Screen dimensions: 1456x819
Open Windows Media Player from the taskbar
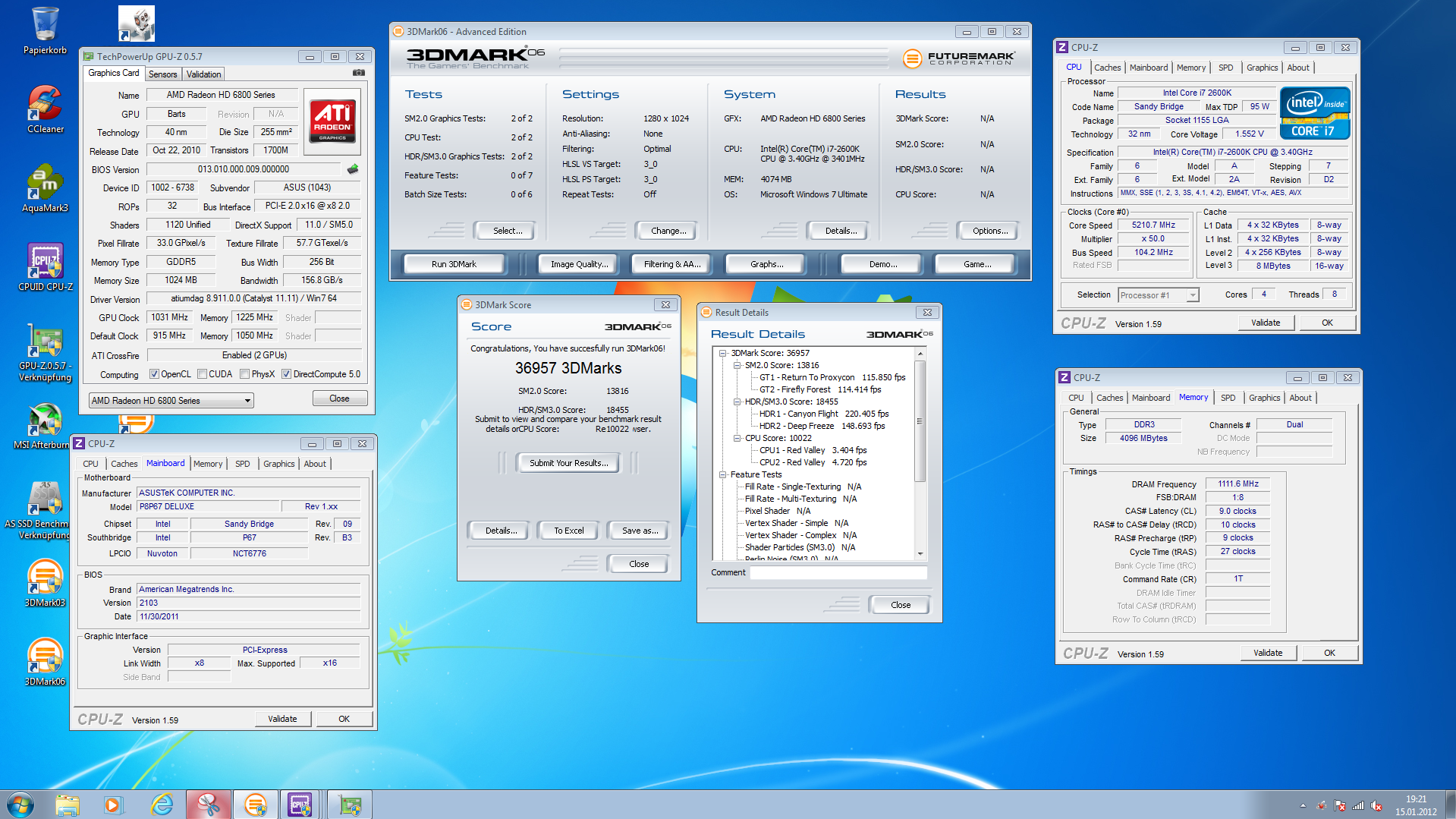[114, 805]
